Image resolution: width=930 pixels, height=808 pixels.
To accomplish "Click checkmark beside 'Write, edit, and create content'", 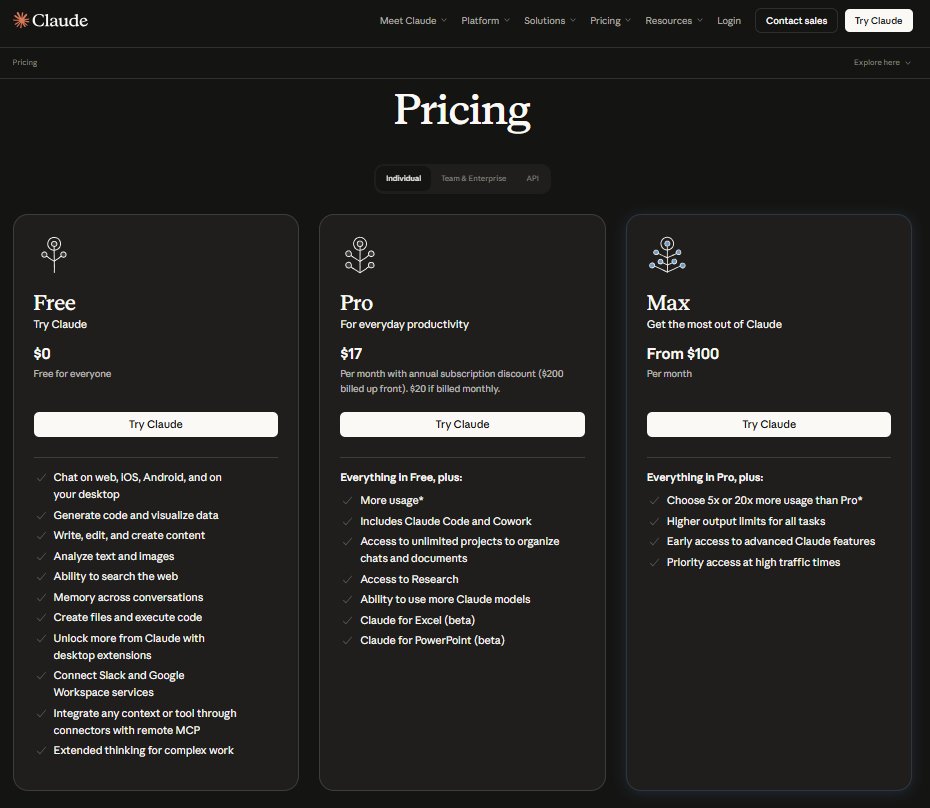I will [x=41, y=536].
